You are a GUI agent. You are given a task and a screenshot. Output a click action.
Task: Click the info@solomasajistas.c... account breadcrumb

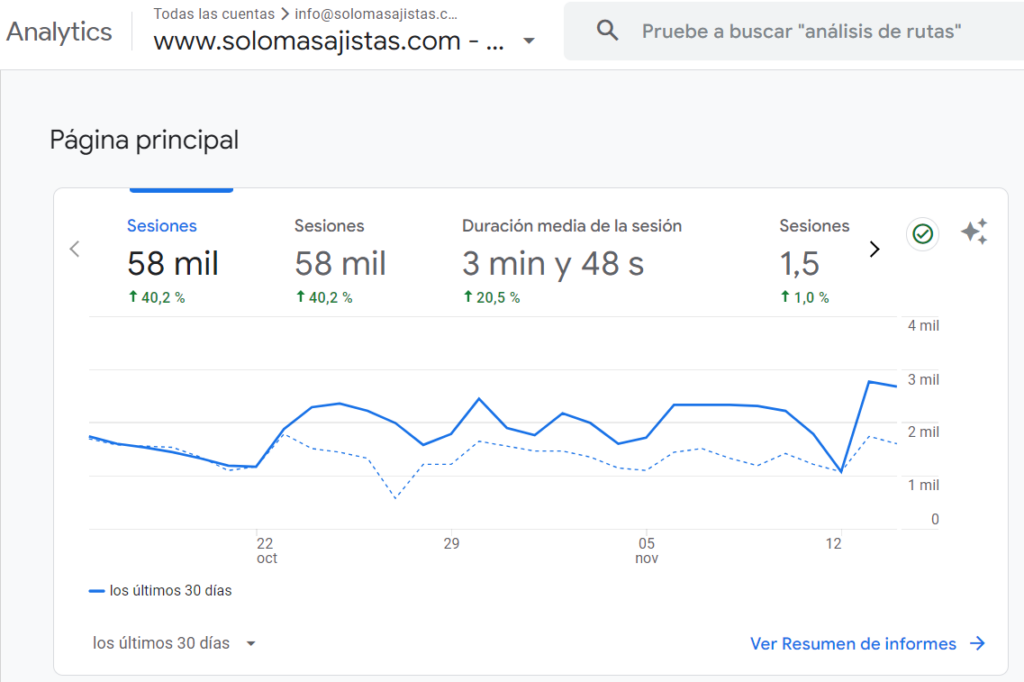376,14
